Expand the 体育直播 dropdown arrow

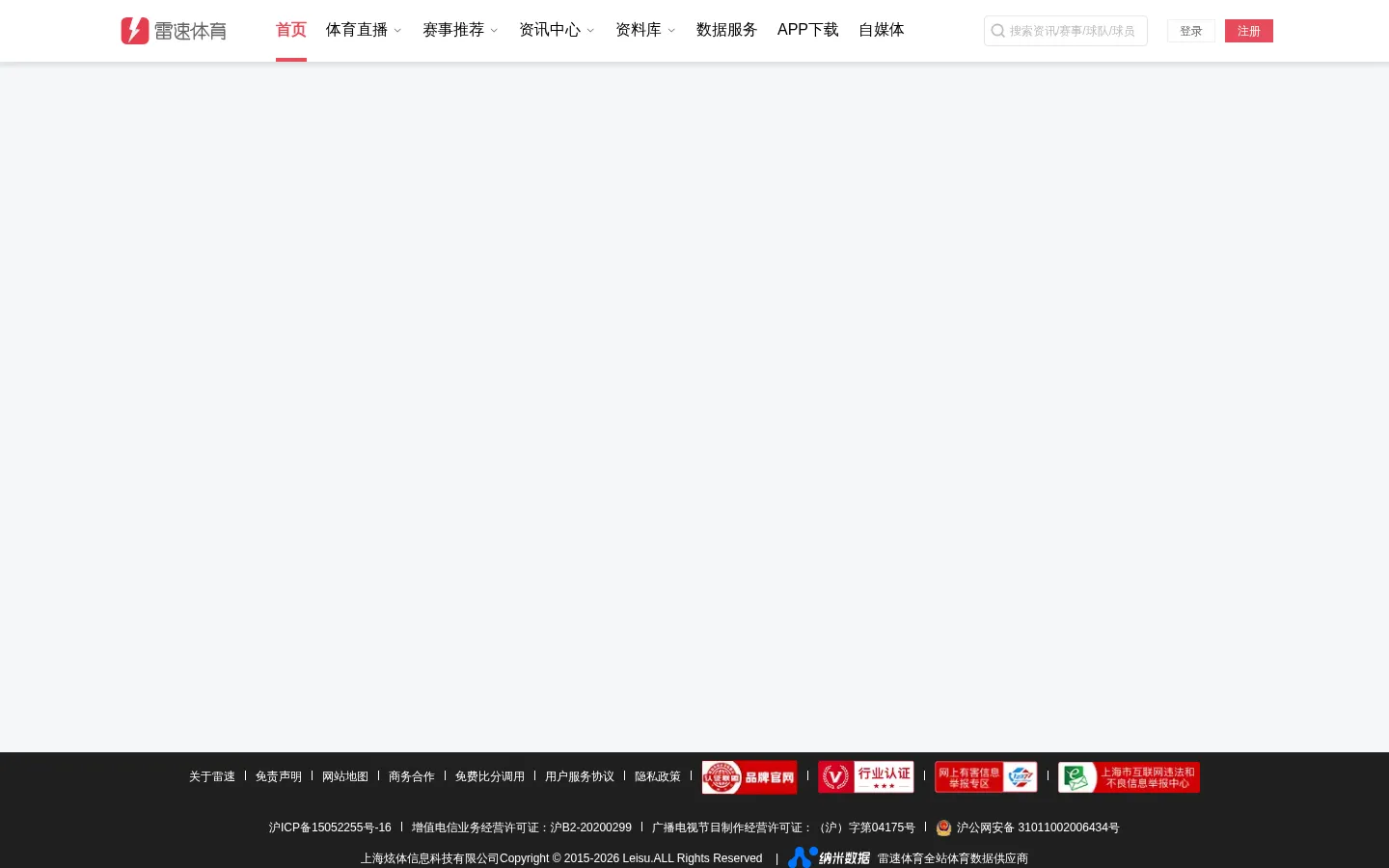pyautogui.click(x=397, y=31)
